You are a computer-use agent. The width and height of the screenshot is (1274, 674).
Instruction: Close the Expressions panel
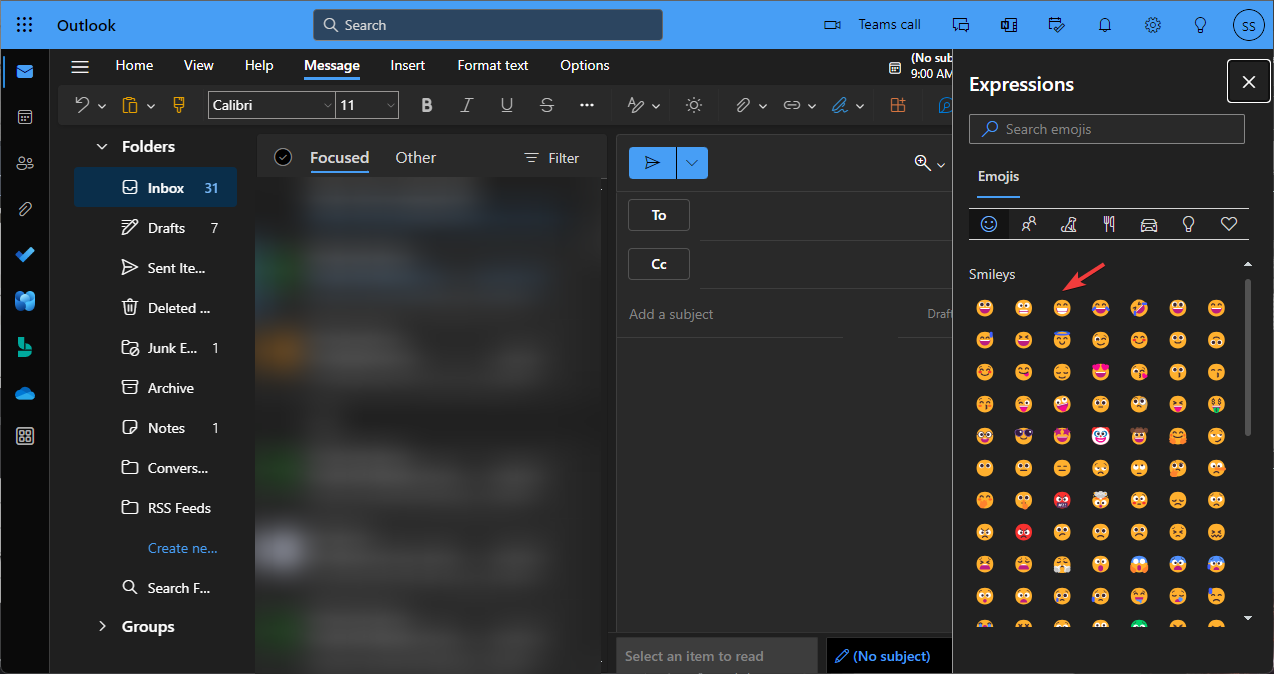click(x=1249, y=82)
